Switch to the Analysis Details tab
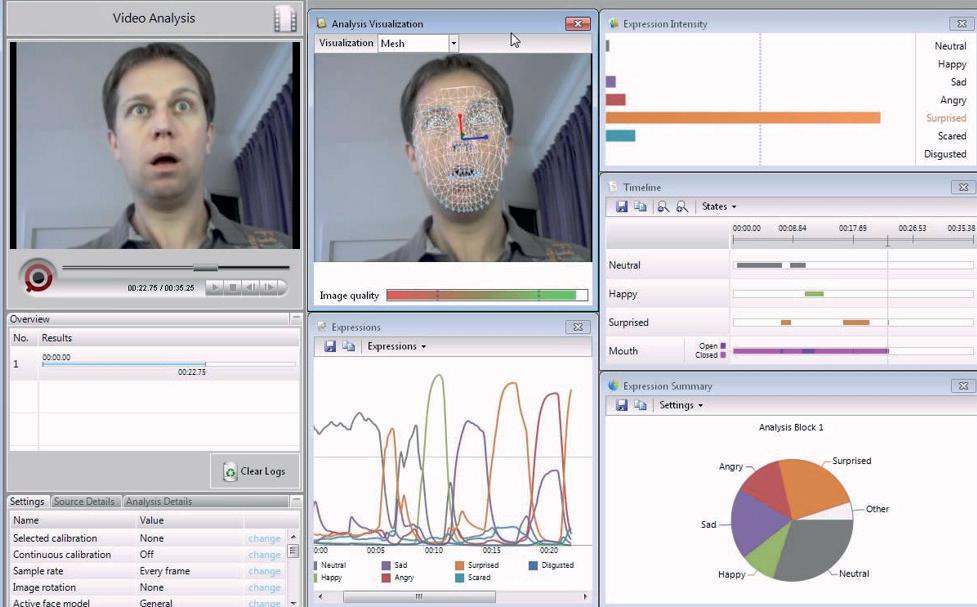Image resolution: width=977 pixels, height=607 pixels. pos(159,501)
